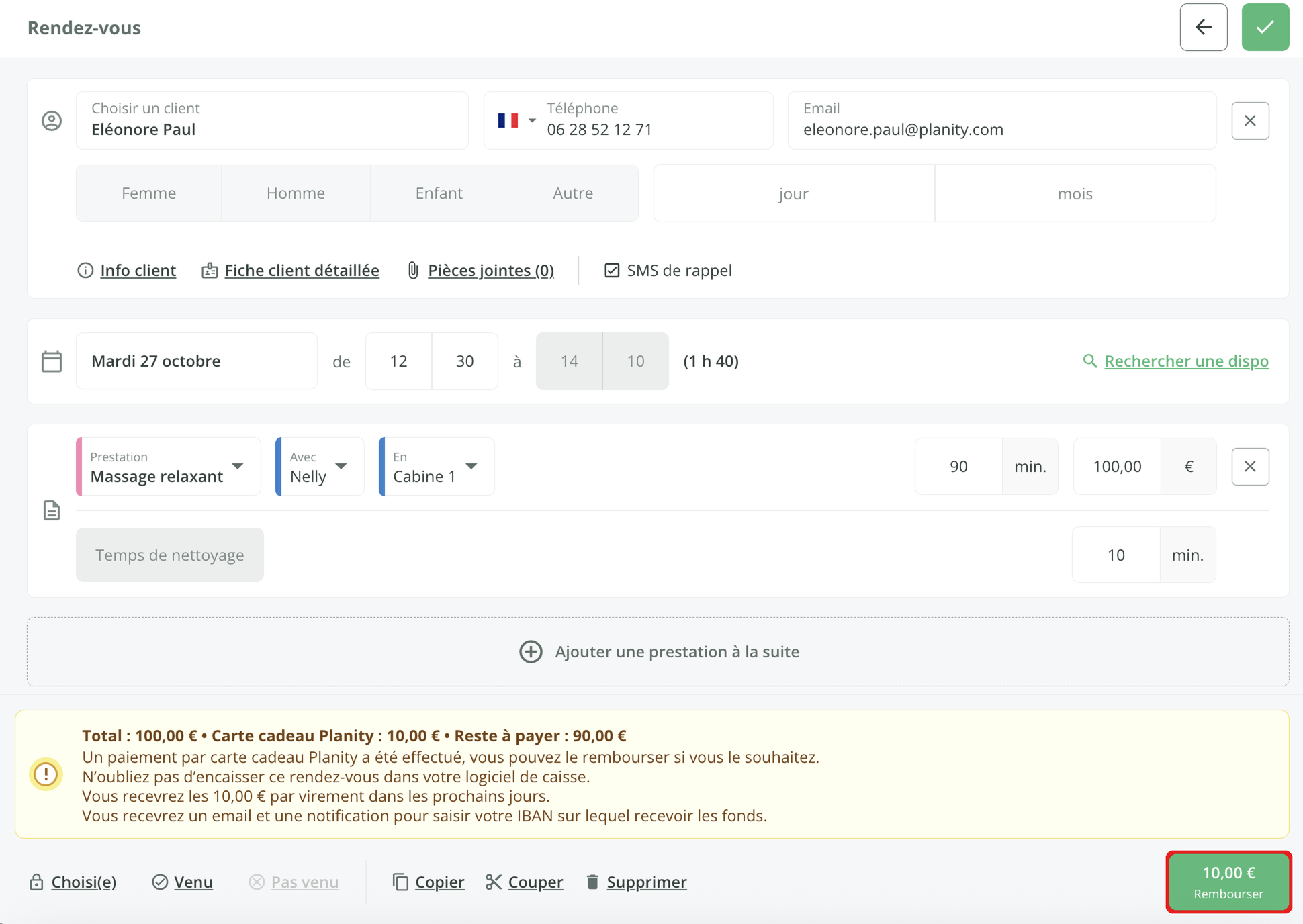1303x924 pixels.
Task: Select Homme gender option
Action: coord(296,193)
